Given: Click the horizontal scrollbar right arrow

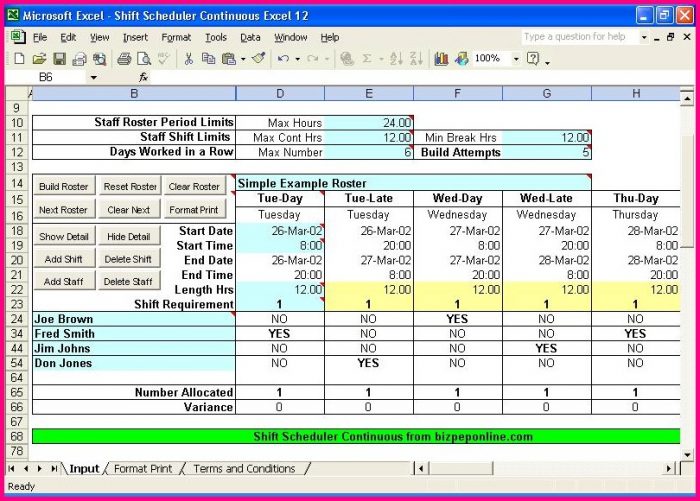Looking at the screenshot, I should point(668,468).
